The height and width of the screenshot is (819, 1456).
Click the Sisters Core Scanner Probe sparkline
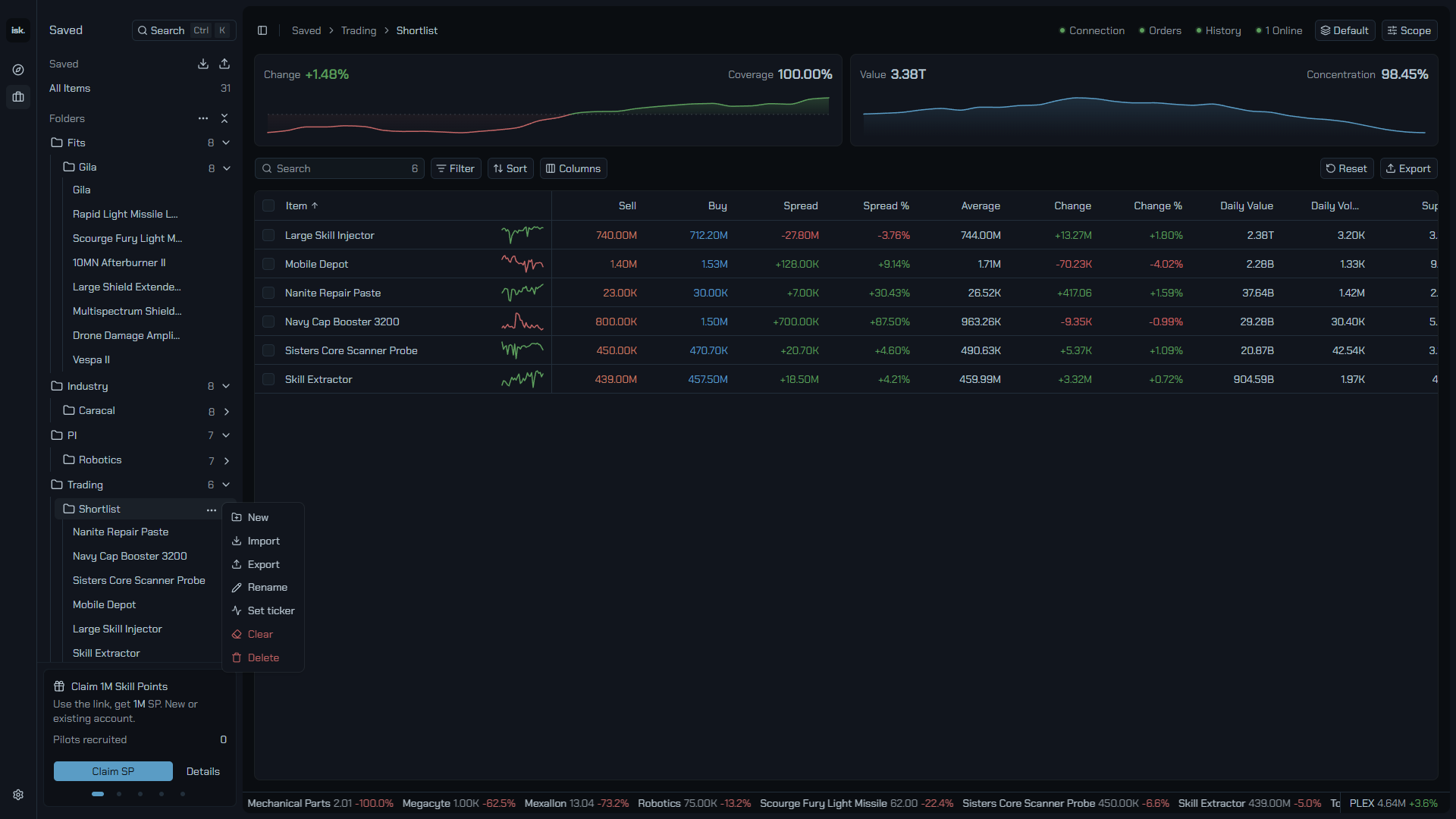(x=522, y=350)
